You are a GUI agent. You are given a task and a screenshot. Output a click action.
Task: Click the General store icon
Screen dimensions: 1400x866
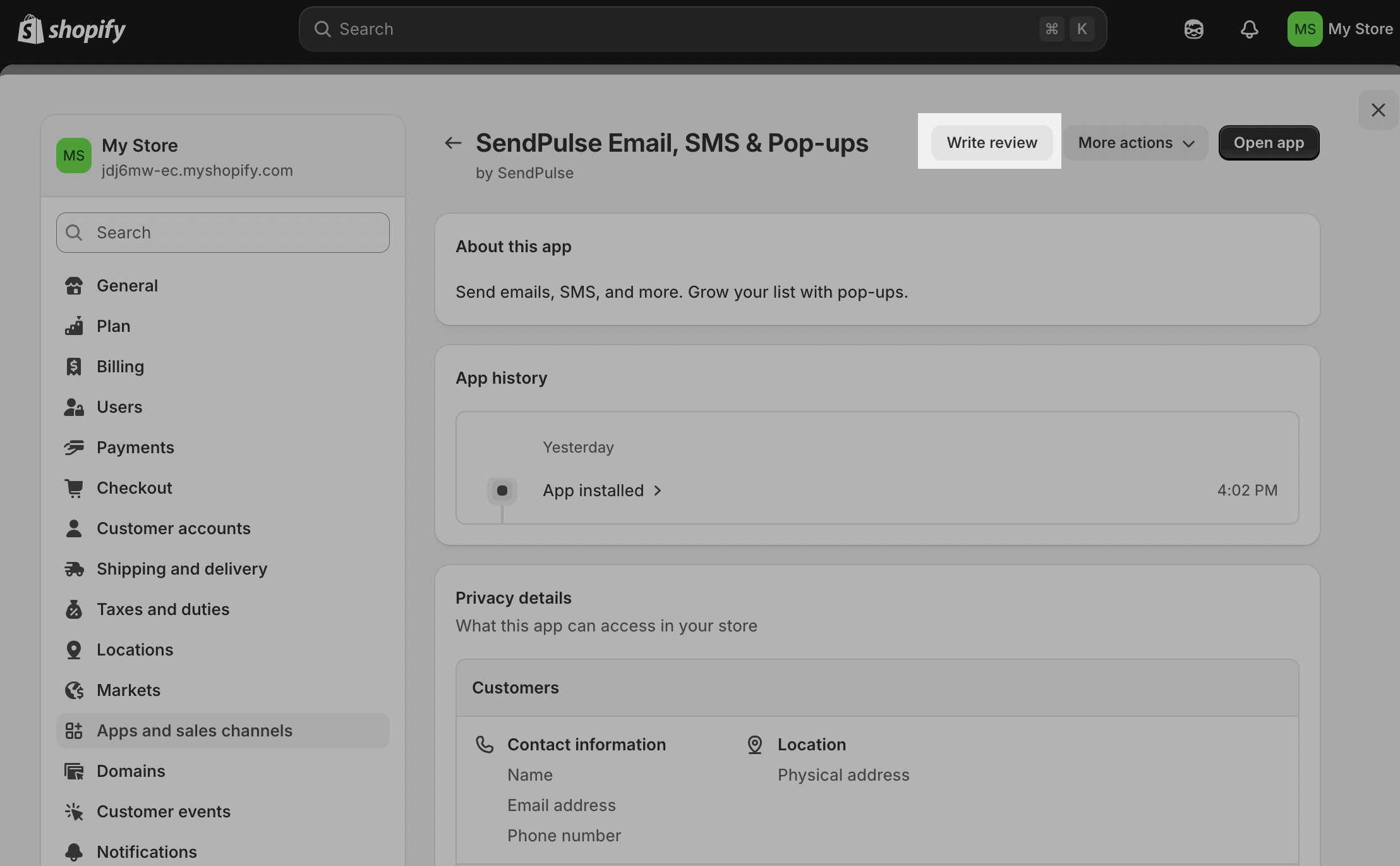point(74,286)
